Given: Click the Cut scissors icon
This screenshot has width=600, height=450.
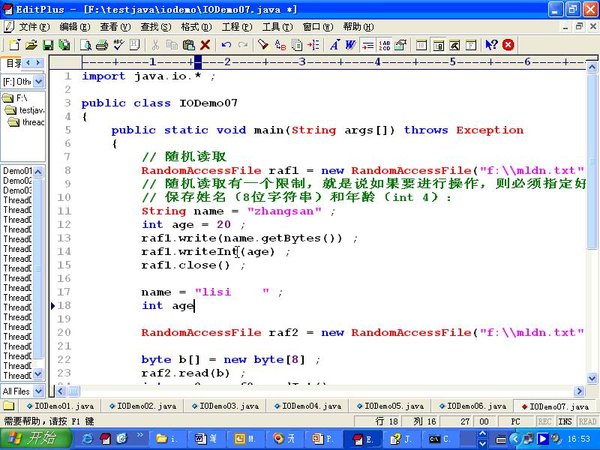Looking at the screenshot, I should pos(155,45).
